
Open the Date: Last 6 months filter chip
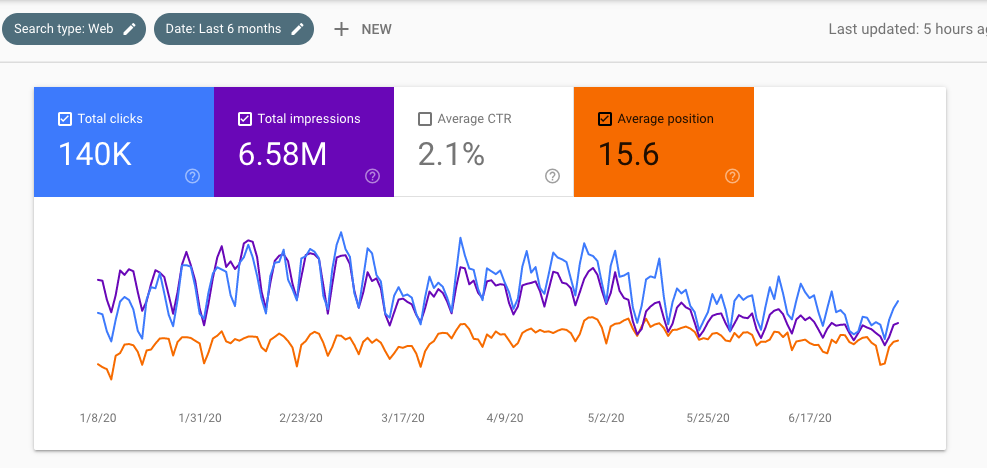234,29
